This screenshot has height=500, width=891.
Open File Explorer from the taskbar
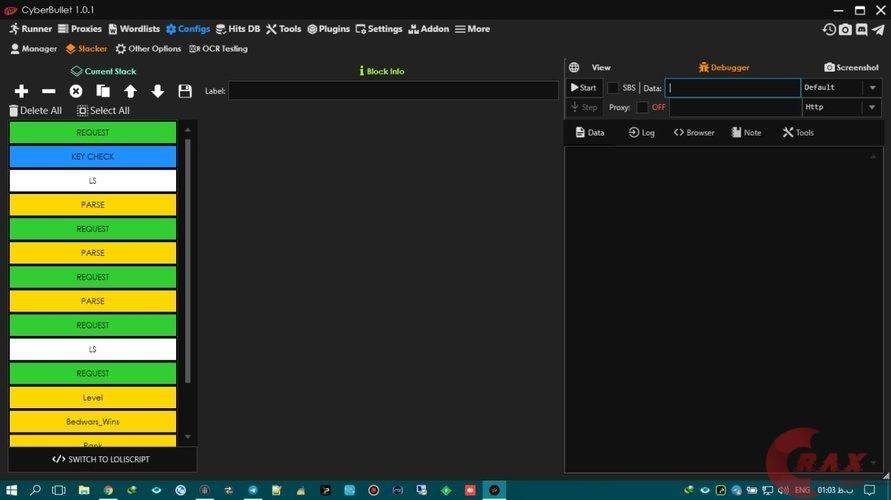coord(84,490)
